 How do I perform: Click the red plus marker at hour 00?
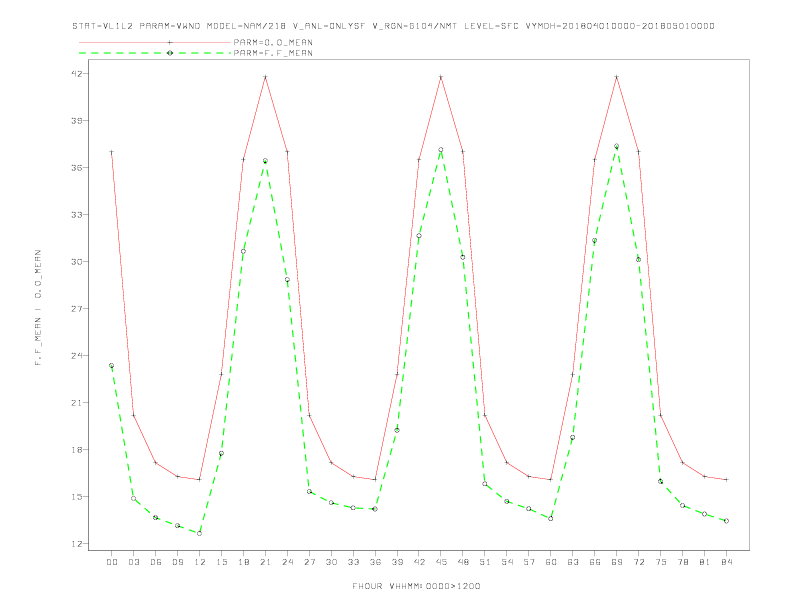pyautogui.click(x=112, y=152)
